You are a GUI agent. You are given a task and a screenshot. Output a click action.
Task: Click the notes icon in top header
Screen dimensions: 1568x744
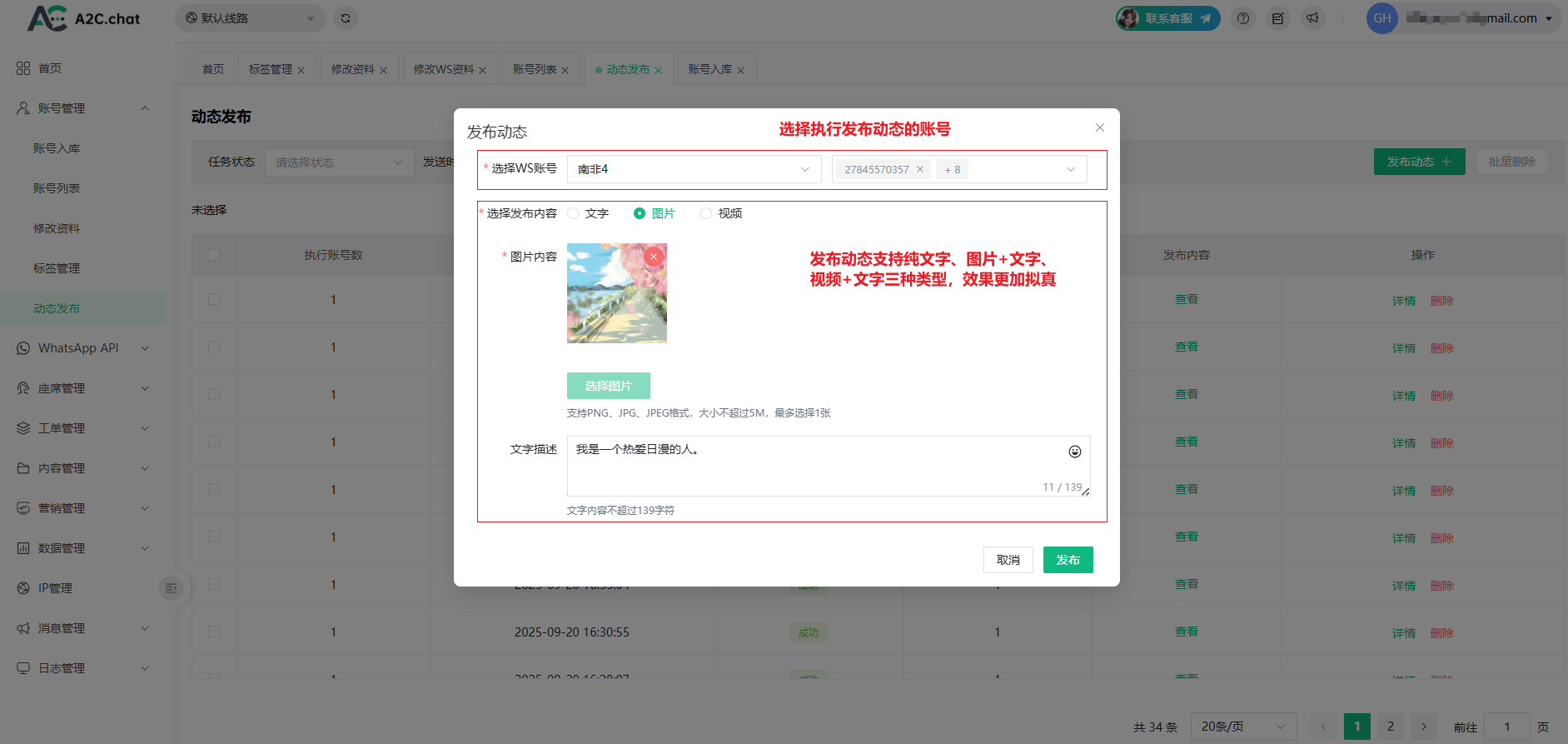1278,18
